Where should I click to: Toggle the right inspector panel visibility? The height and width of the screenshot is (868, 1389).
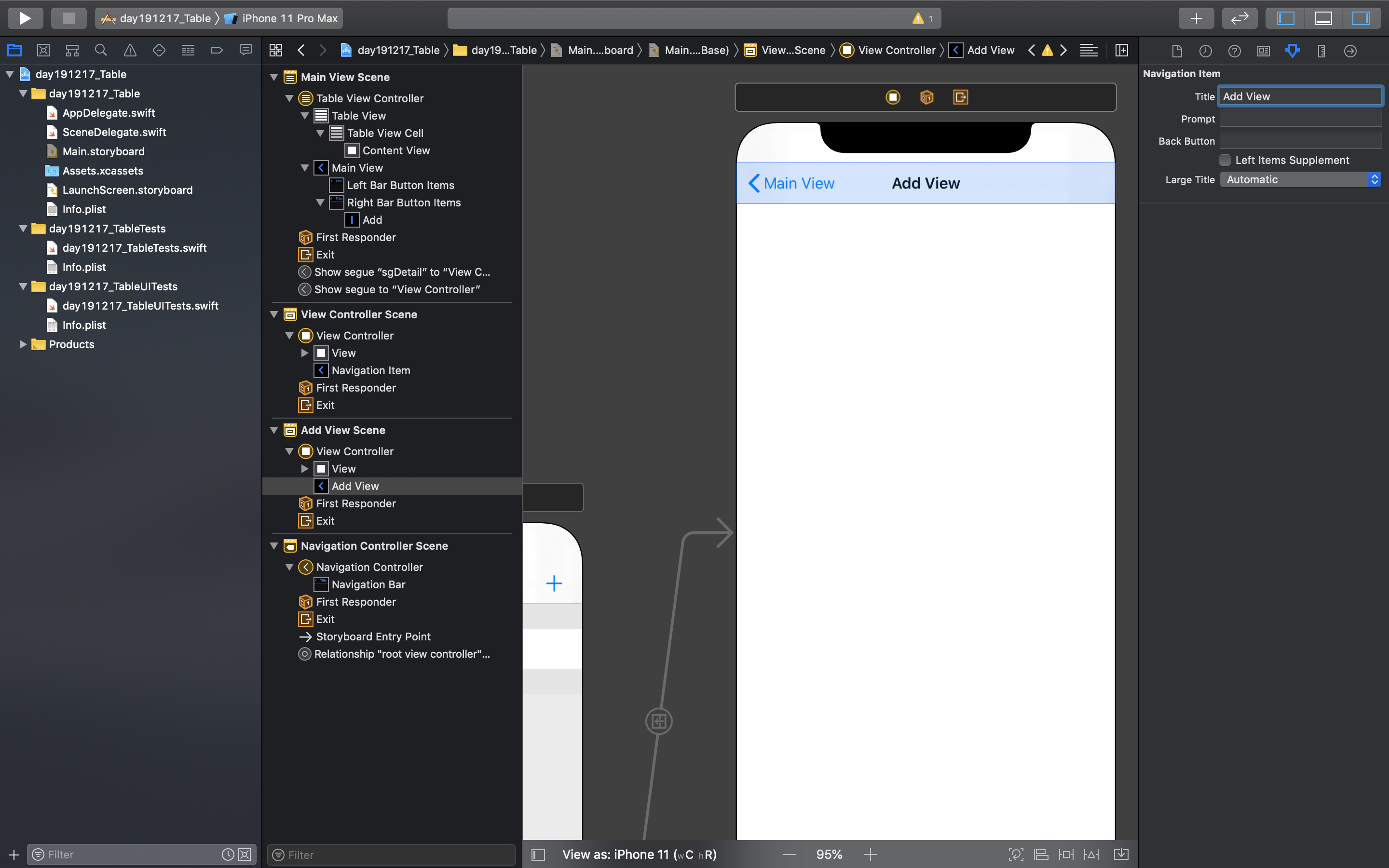coord(1360,18)
